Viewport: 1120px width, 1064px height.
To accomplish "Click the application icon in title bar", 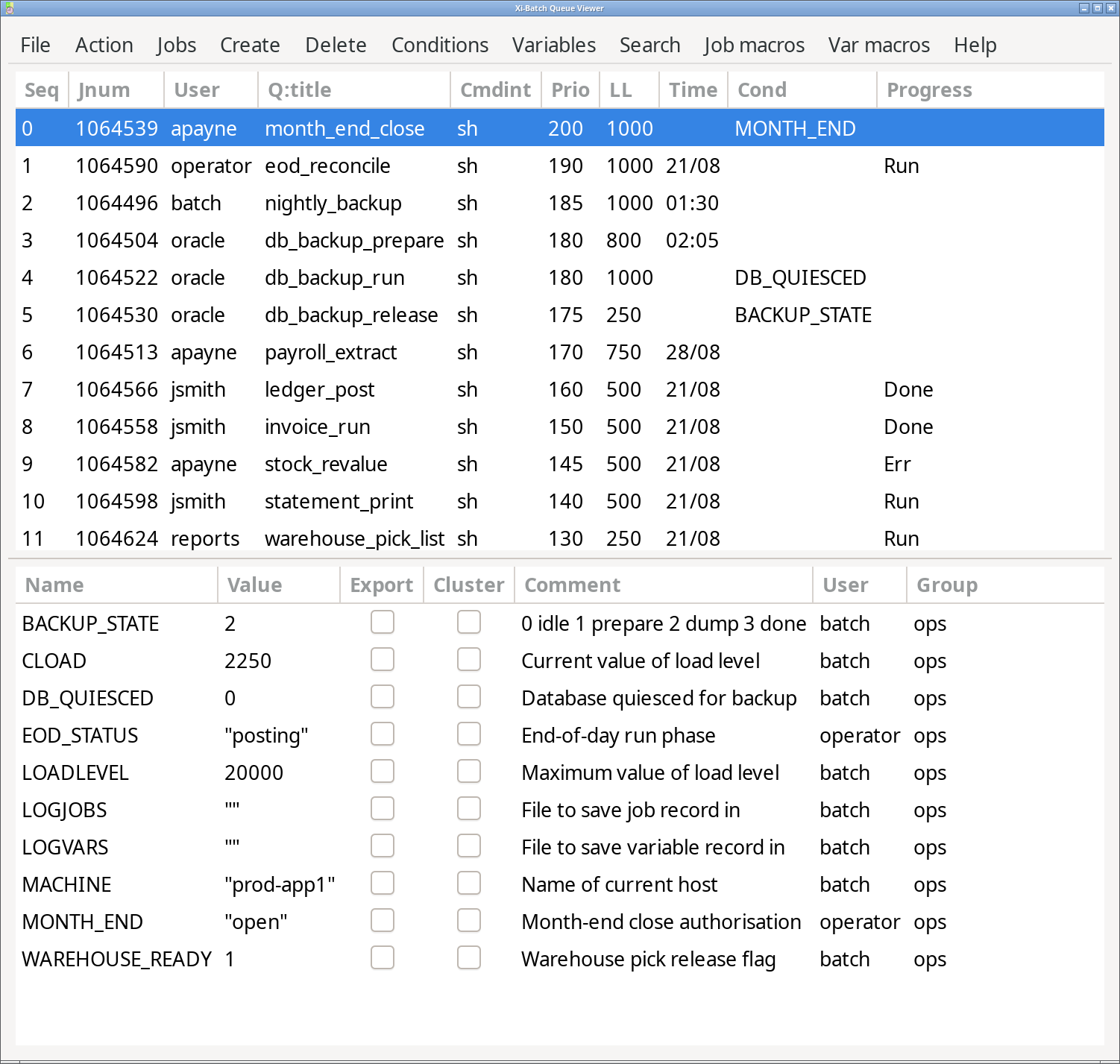I will [x=8, y=8].
